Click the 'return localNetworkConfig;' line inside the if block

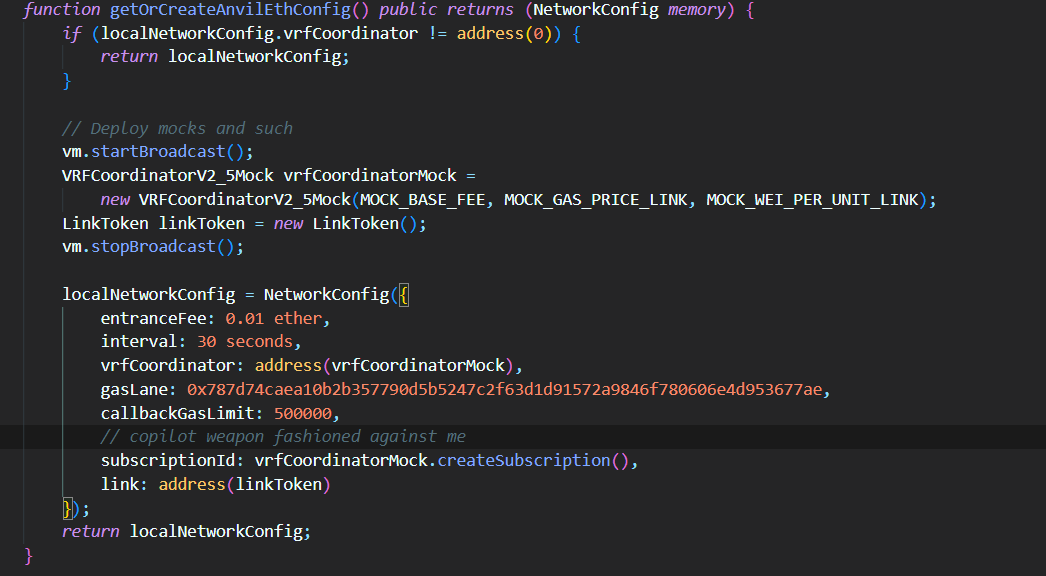[225, 57]
